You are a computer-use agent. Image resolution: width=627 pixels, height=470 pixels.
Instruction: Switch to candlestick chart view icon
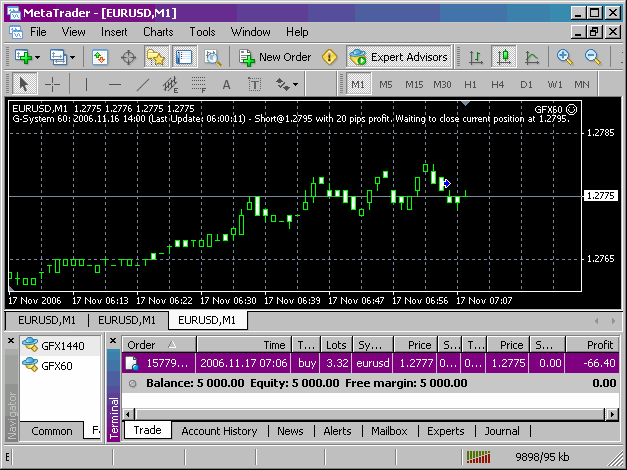coord(503,57)
